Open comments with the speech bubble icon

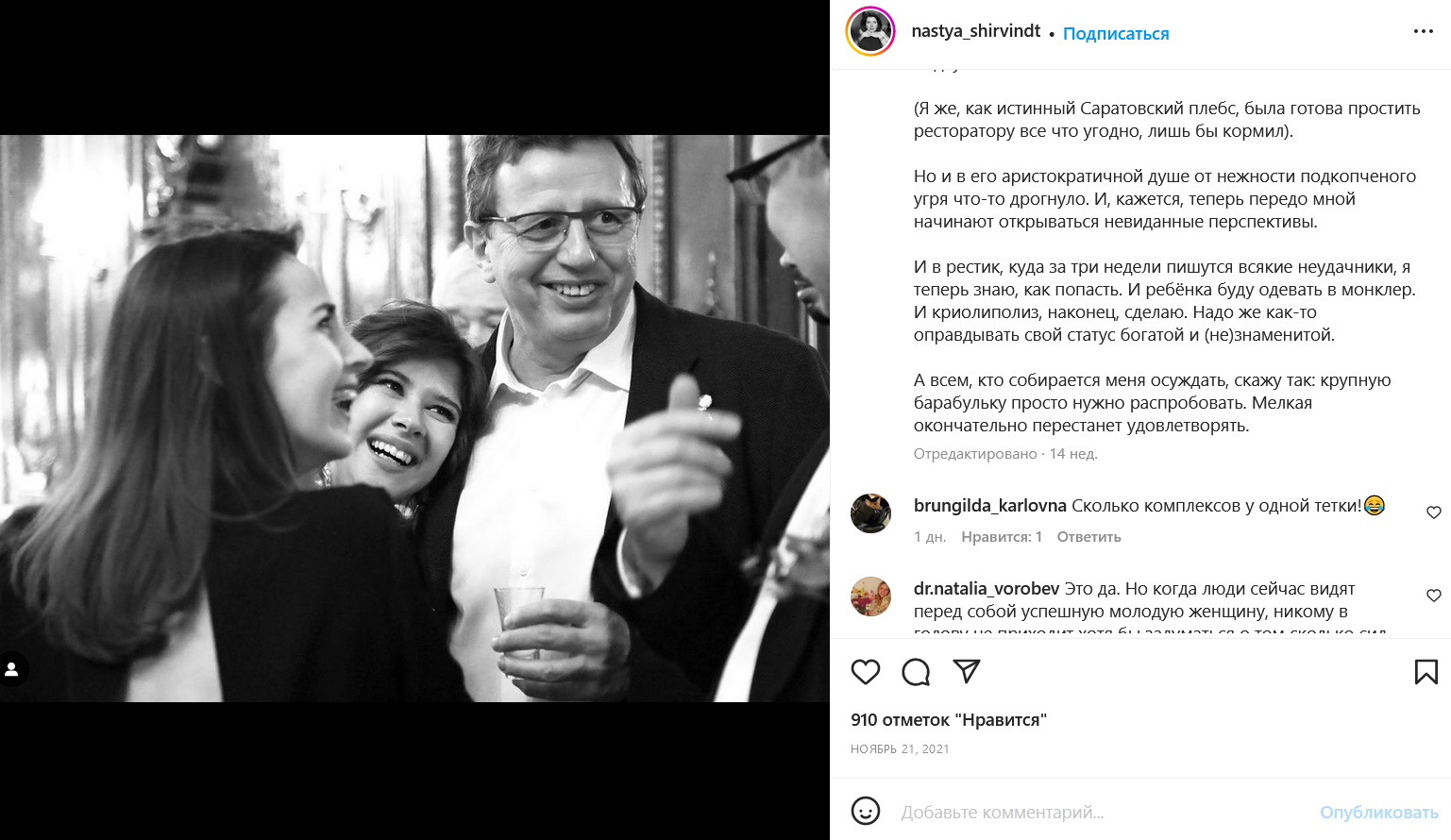(x=916, y=672)
